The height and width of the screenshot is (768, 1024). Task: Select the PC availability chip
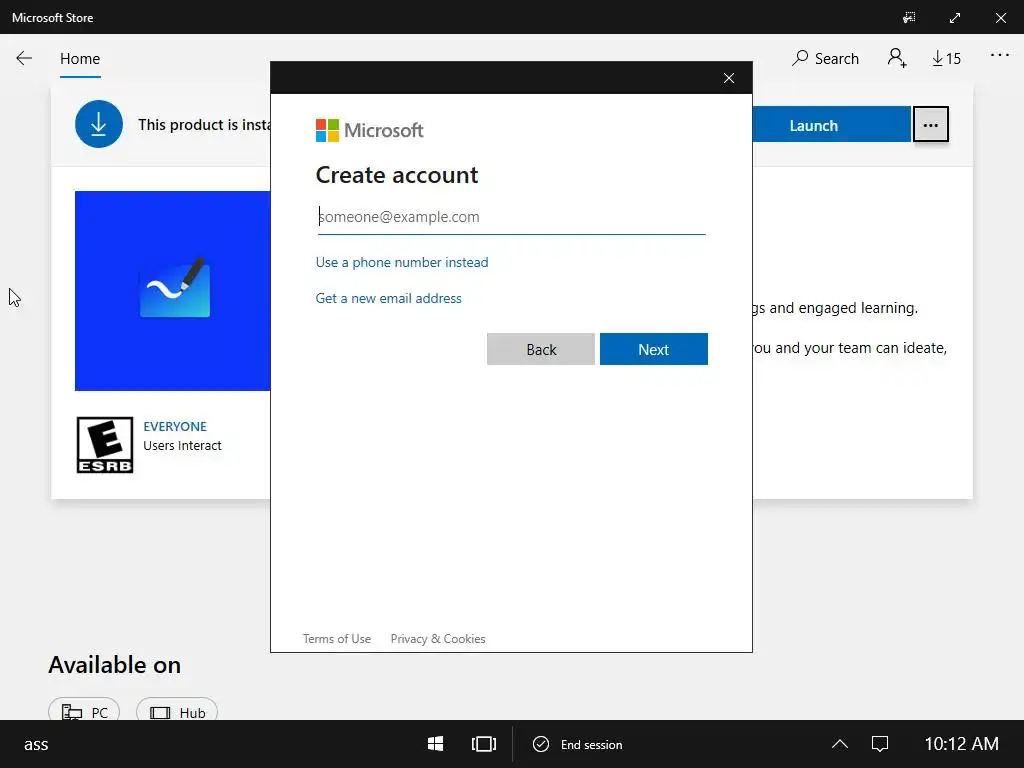coord(84,711)
